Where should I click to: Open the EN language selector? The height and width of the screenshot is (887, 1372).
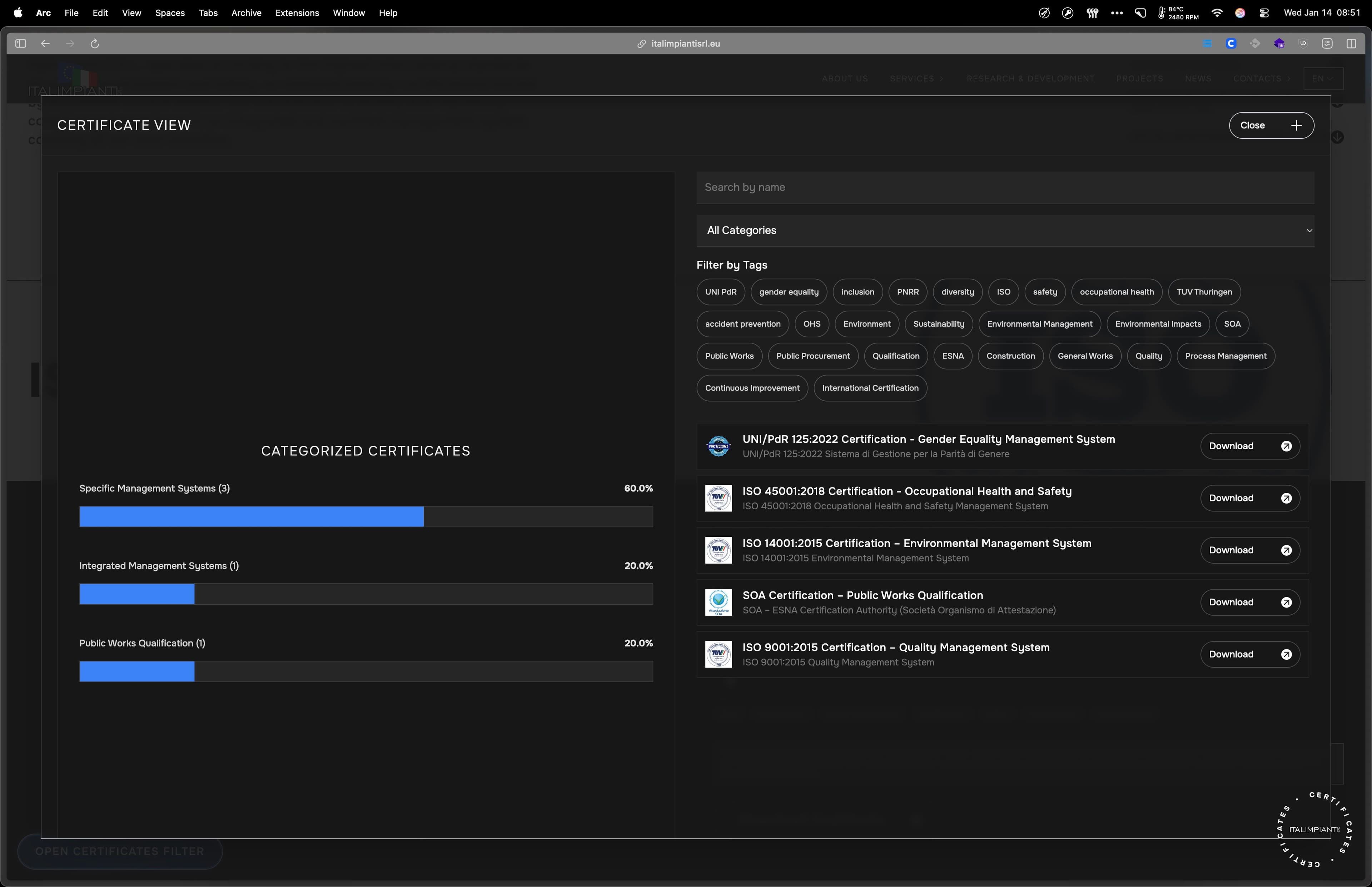click(1322, 79)
